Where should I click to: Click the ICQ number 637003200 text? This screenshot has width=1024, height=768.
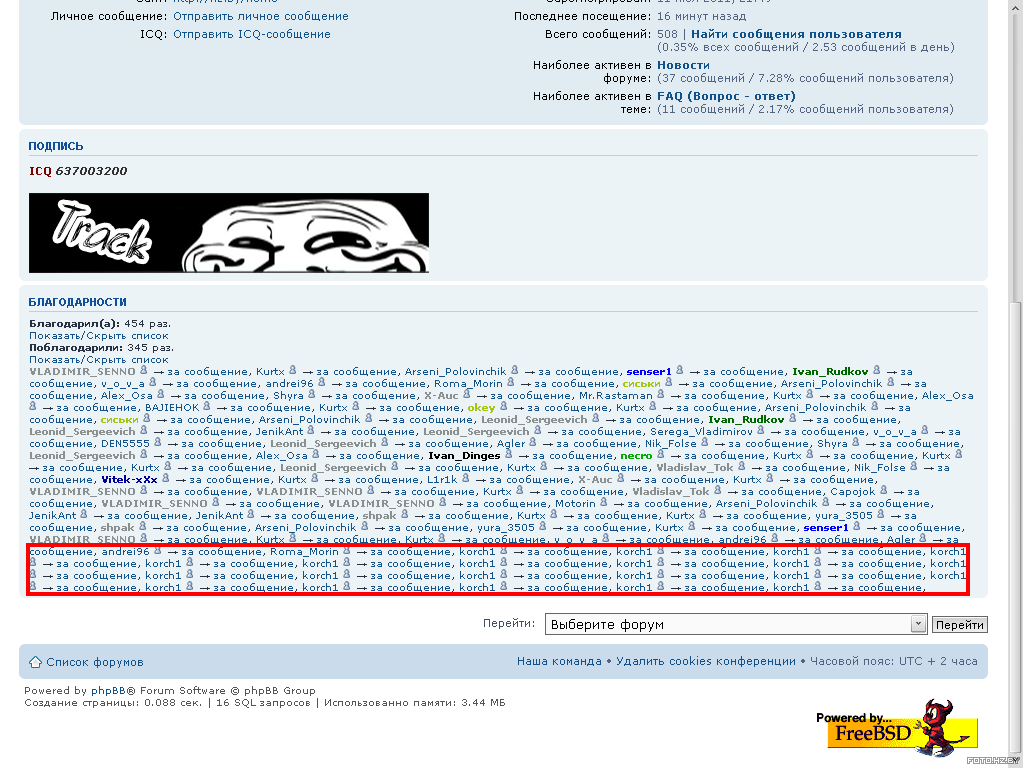tap(91, 171)
